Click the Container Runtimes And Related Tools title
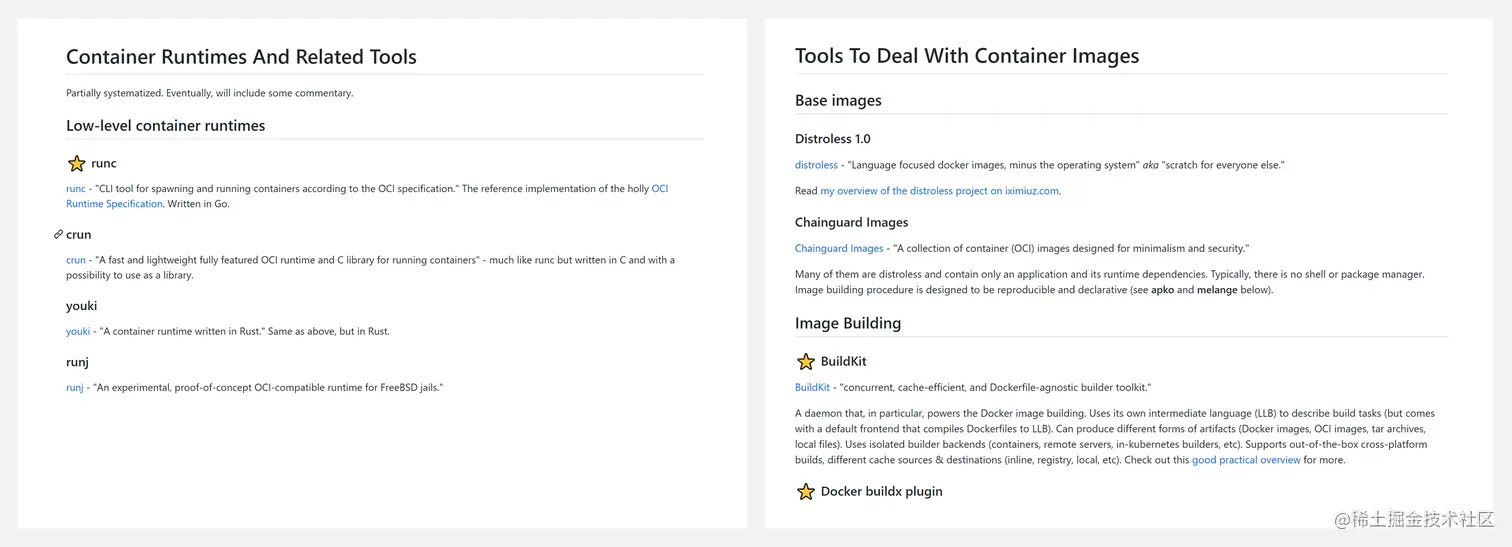The width and height of the screenshot is (1512, 547). [241, 57]
